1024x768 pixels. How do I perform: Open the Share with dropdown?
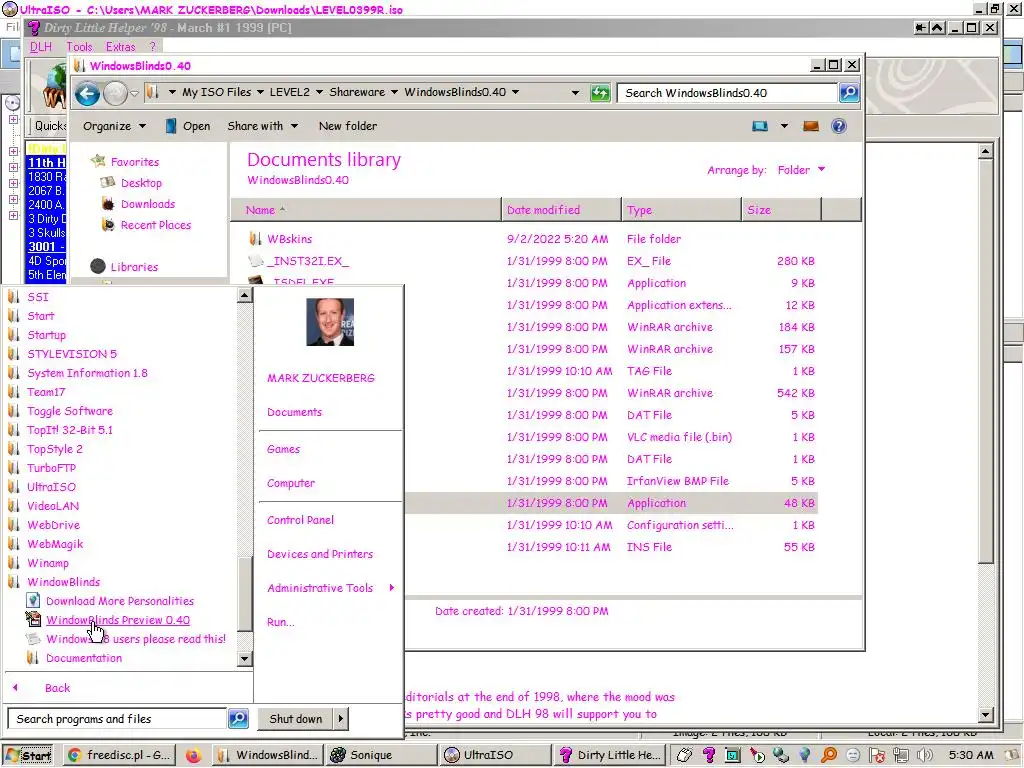click(x=263, y=126)
